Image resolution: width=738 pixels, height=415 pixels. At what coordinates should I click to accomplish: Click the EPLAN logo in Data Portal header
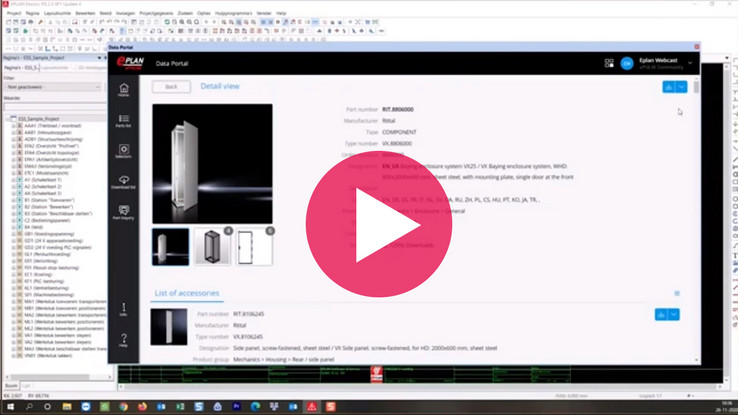130,63
